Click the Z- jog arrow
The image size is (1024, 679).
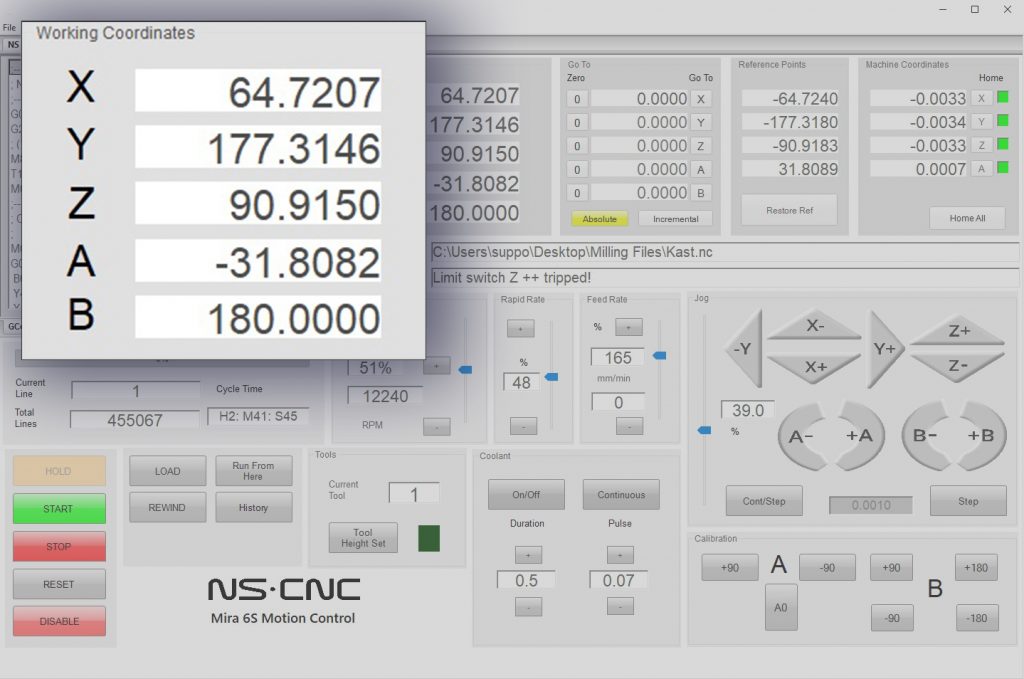[959, 366]
